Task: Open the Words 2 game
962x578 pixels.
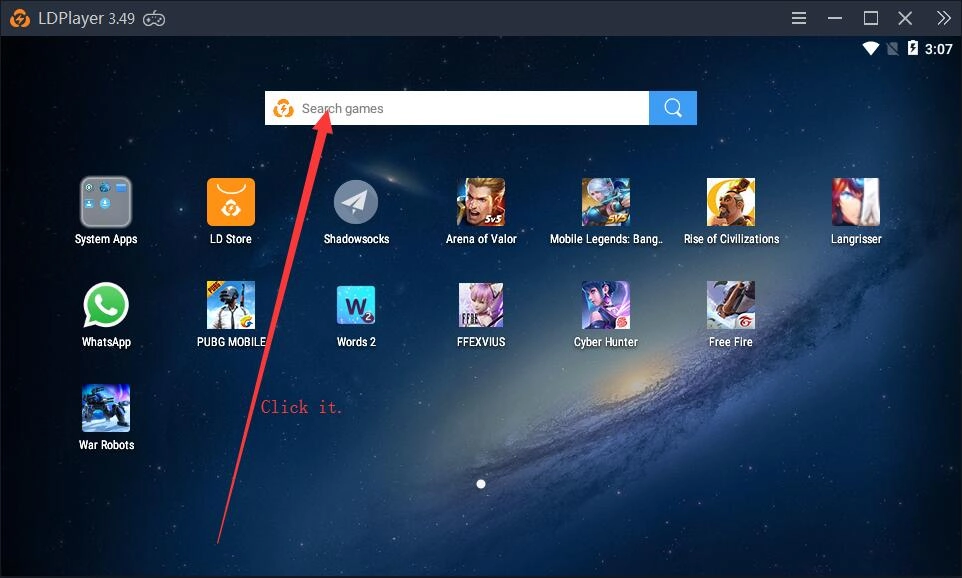Action: click(356, 306)
